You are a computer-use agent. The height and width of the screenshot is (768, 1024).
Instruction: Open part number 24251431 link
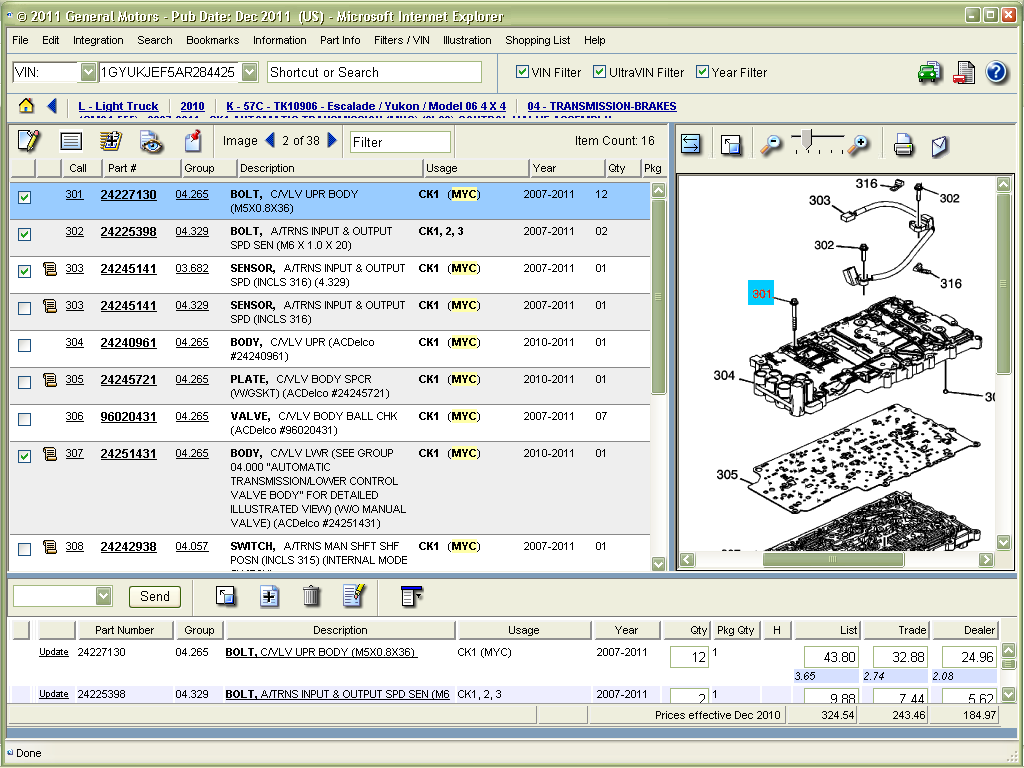pos(128,454)
